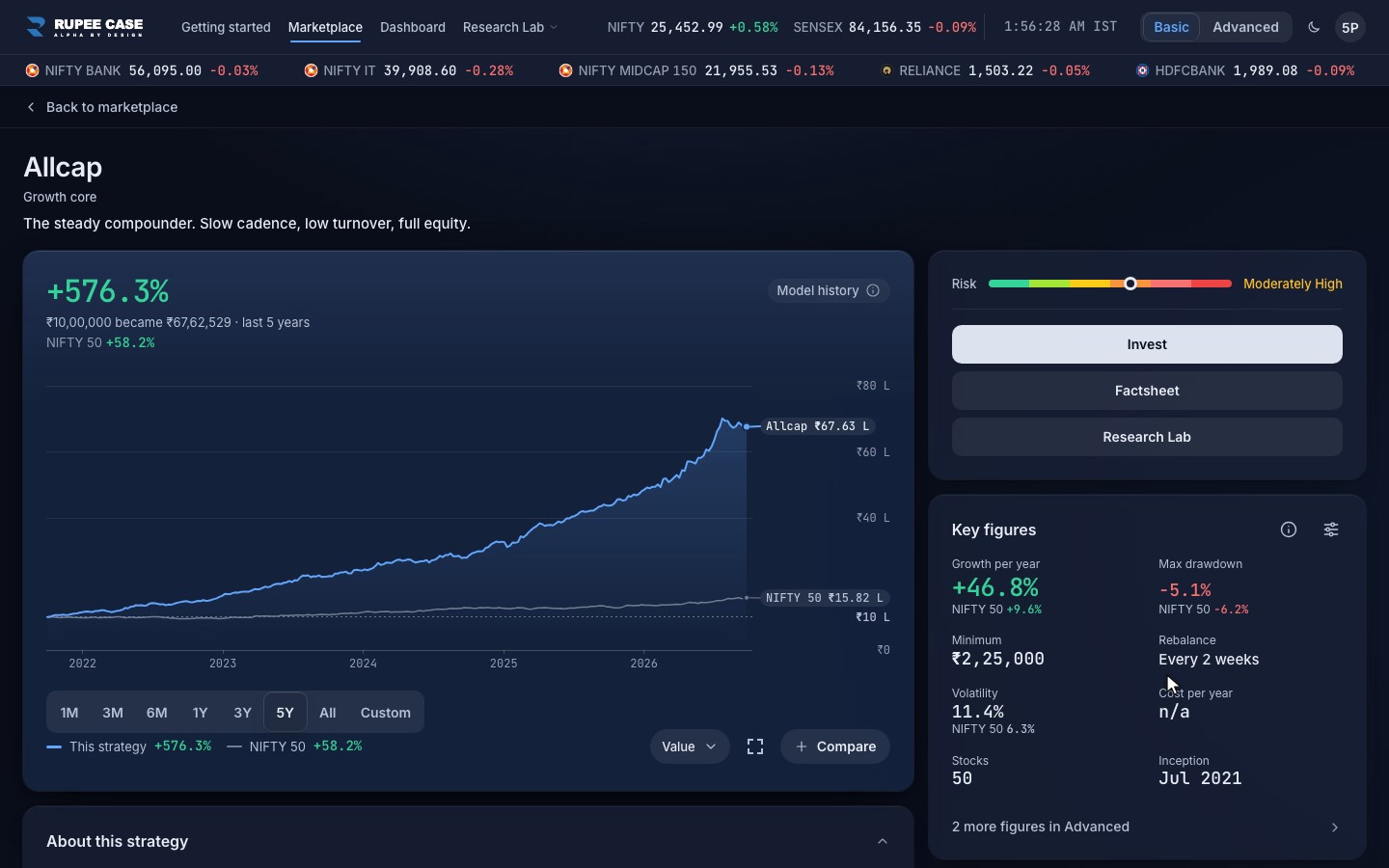Image resolution: width=1389 pixels, height=868 pixels.
Task: Click the Rupee Case logo
Action: click(85, 27)
